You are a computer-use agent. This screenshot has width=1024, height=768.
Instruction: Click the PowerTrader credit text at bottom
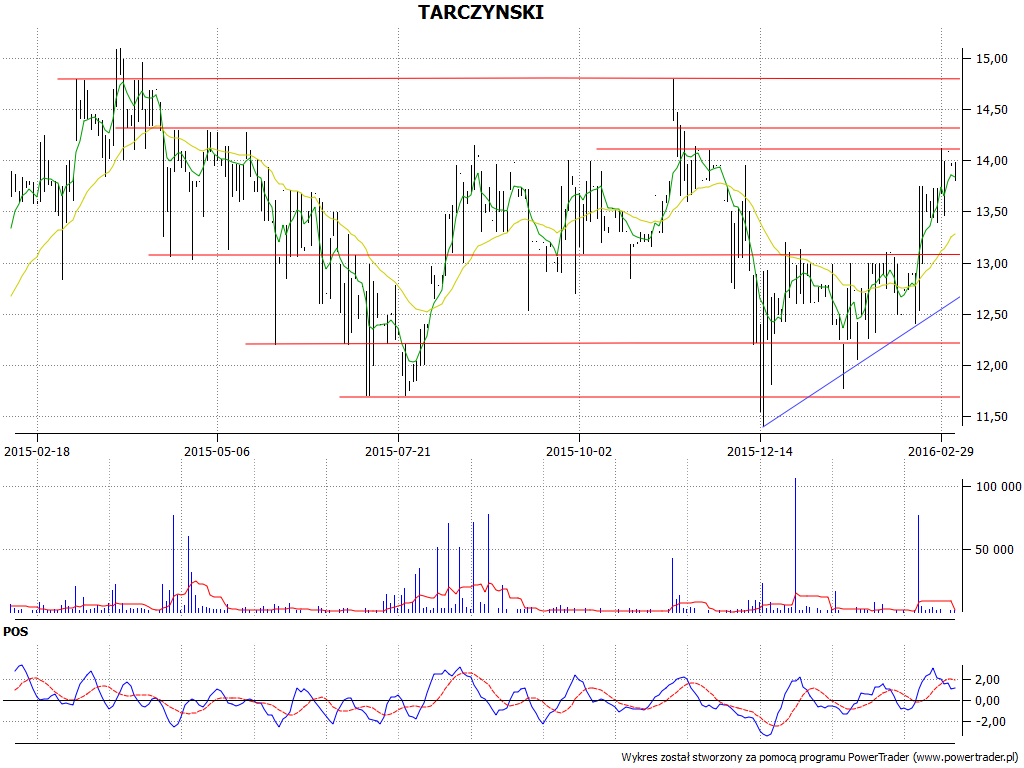[x=820, y=758]
